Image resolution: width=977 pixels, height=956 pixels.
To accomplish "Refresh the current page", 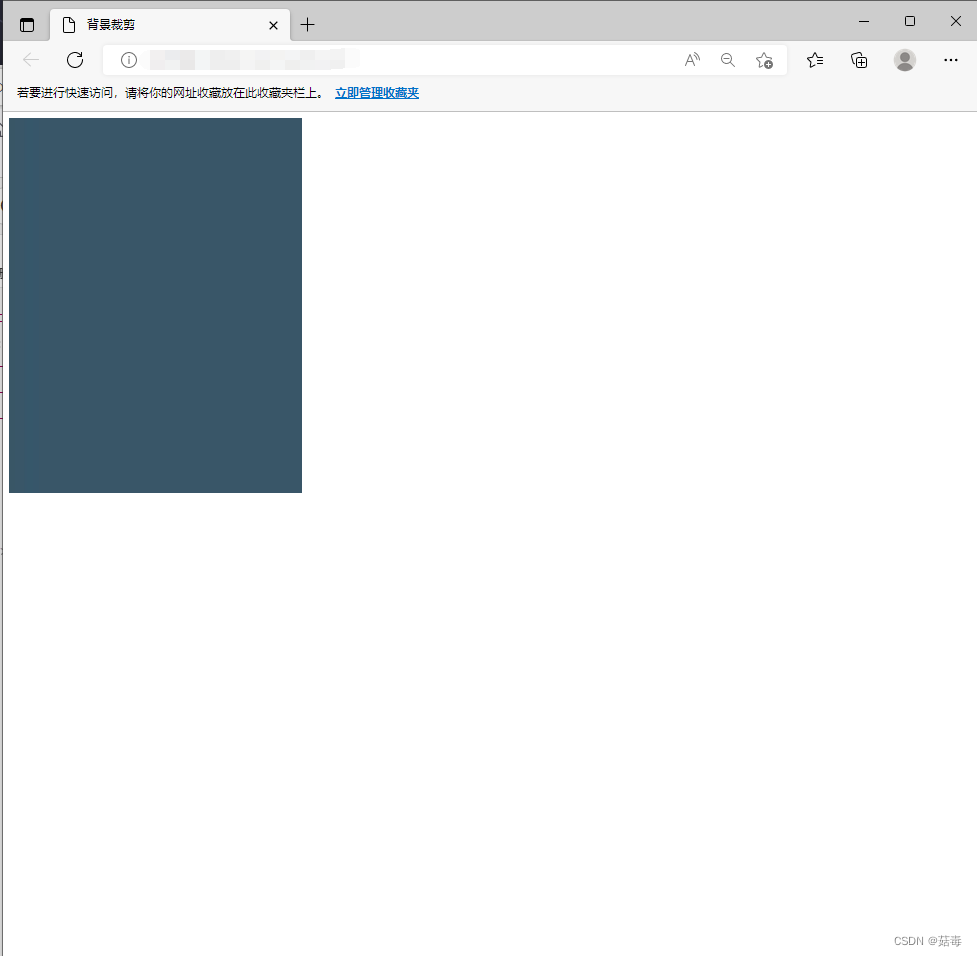I will 75,60.
